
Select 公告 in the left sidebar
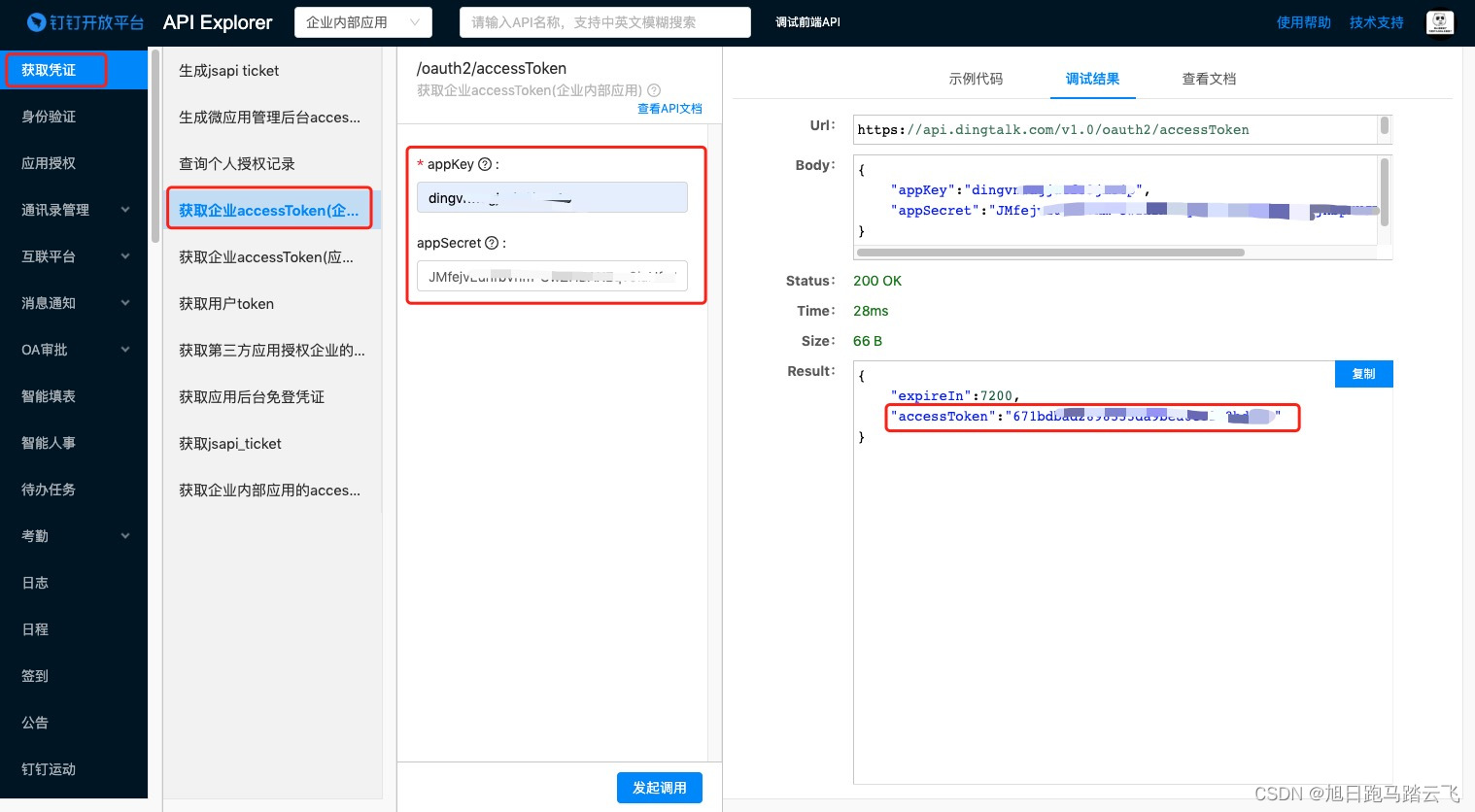(74, 723)
